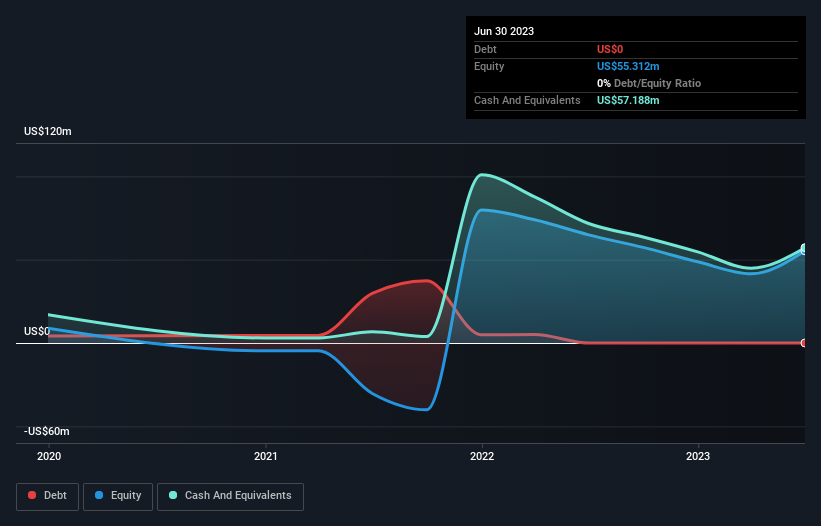Click the US$0 y-axis label
The width and height of the screenshot is (821, 526).
coord(37,331)
